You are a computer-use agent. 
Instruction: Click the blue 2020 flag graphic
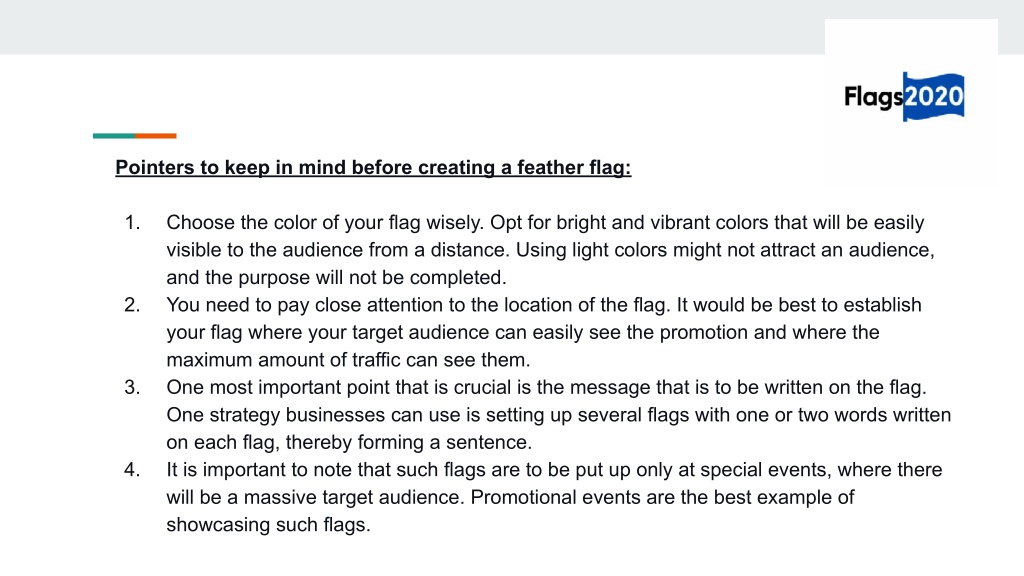click(933, 97)
